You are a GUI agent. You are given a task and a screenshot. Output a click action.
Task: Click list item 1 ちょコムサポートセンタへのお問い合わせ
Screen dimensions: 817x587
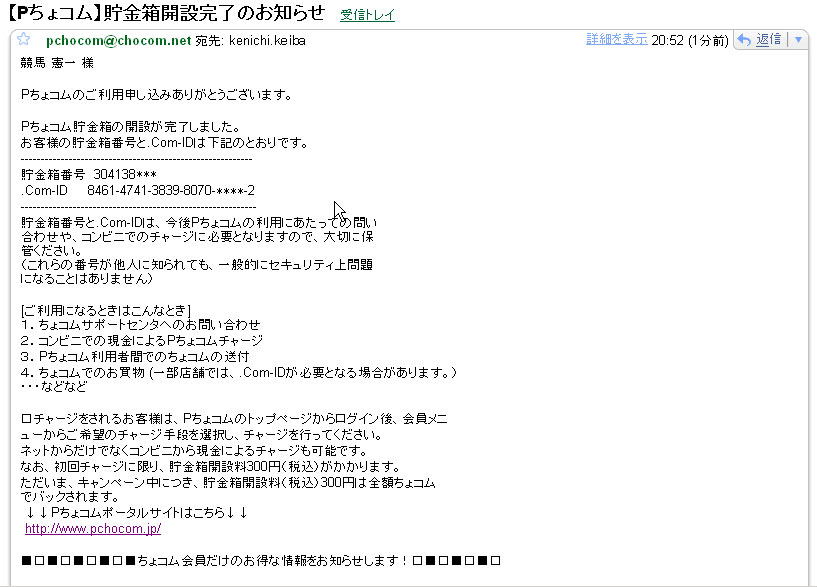click(141, 325)
